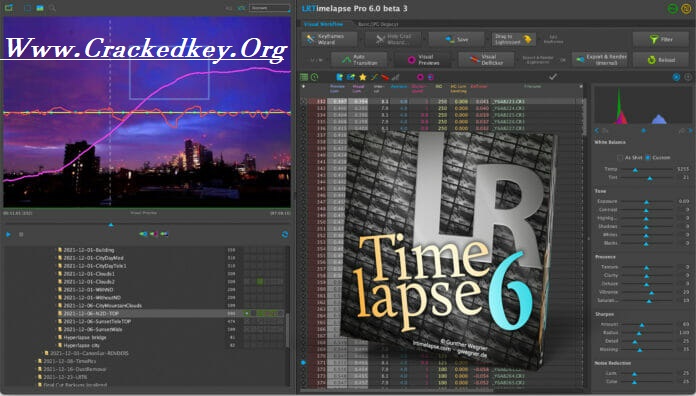
Task: Click the checkmark icon above the table
Action: pyautogui.click(x=553, y=77)
